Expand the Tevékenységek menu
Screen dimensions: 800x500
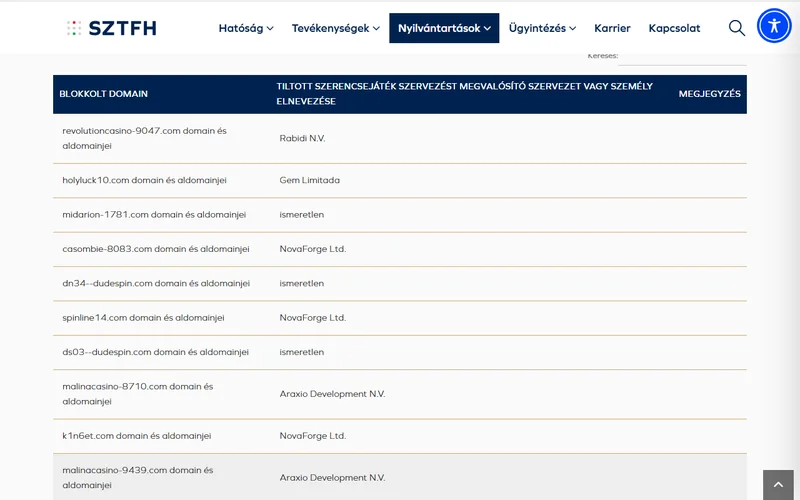336,28
